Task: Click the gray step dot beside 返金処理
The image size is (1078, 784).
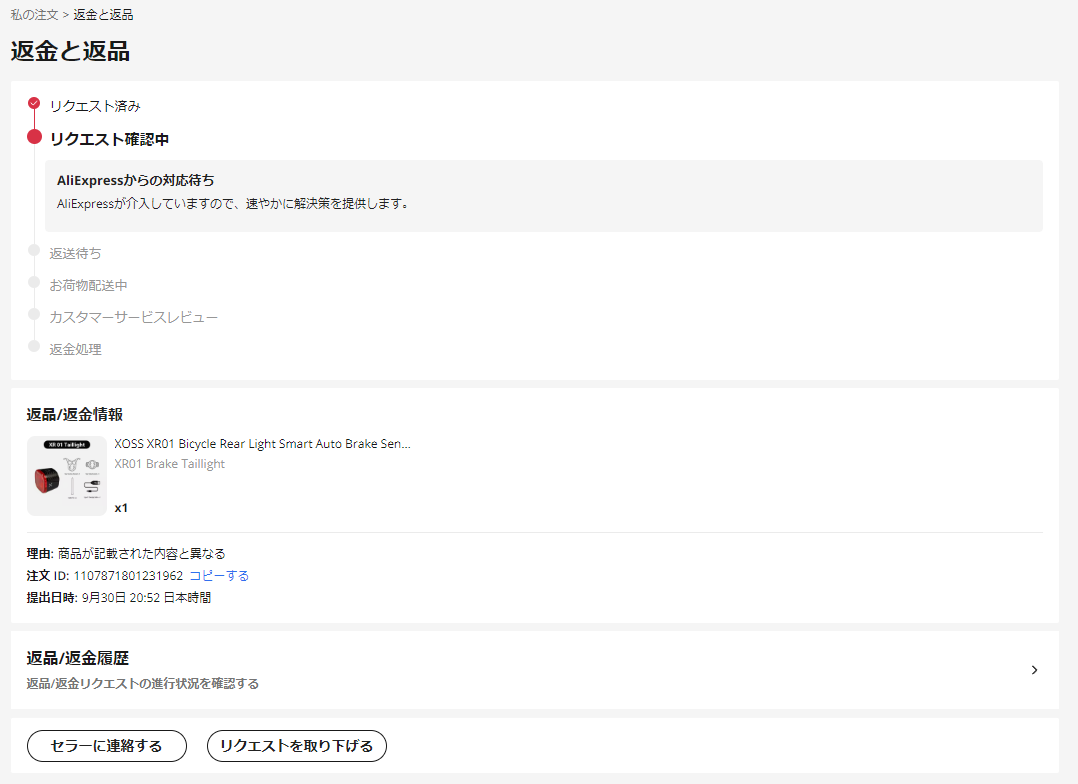Action: coord(34,346)
